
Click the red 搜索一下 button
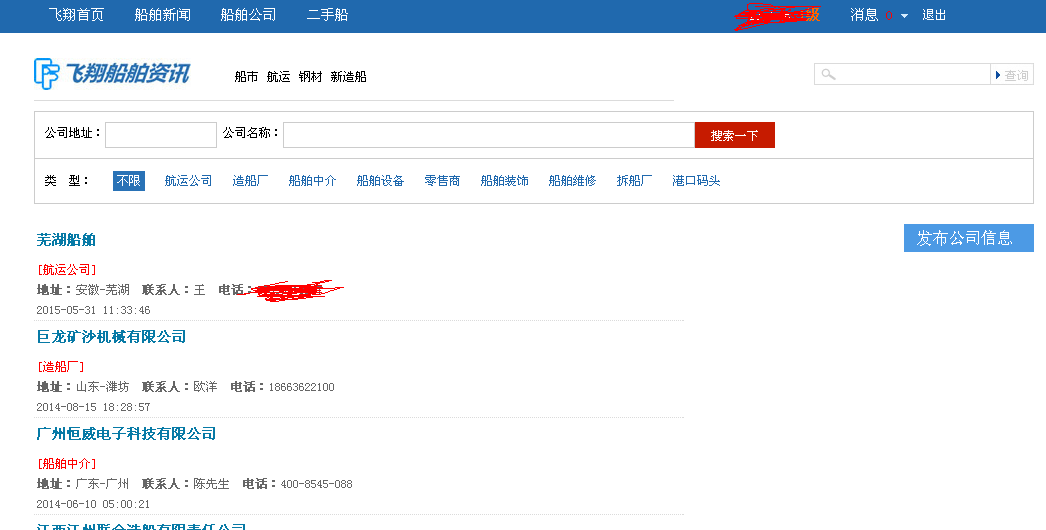[x=734, y=135]
